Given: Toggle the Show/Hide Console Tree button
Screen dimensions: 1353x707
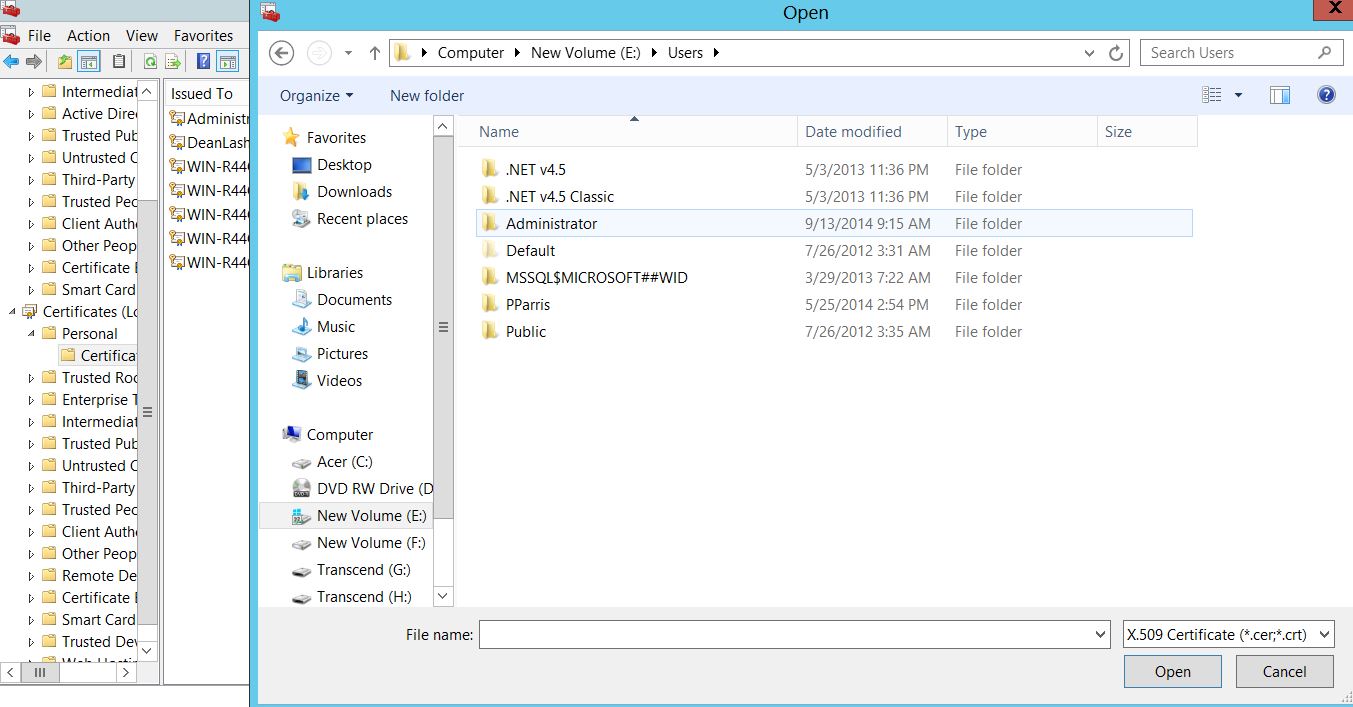Looking at the screenshot, I should 89,62.
